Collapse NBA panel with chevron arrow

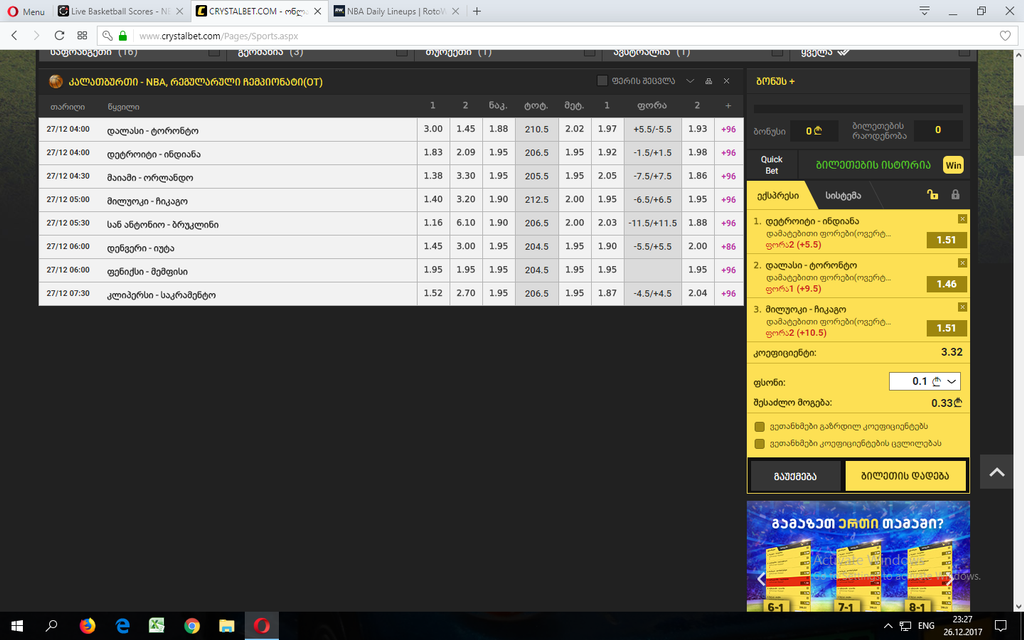690,81
